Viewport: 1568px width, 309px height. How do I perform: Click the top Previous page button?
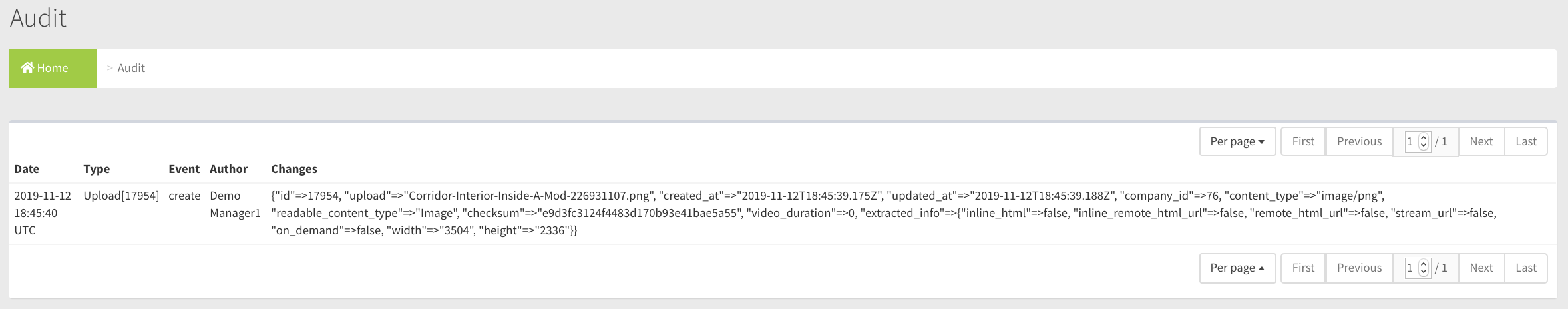(1359, 141)
